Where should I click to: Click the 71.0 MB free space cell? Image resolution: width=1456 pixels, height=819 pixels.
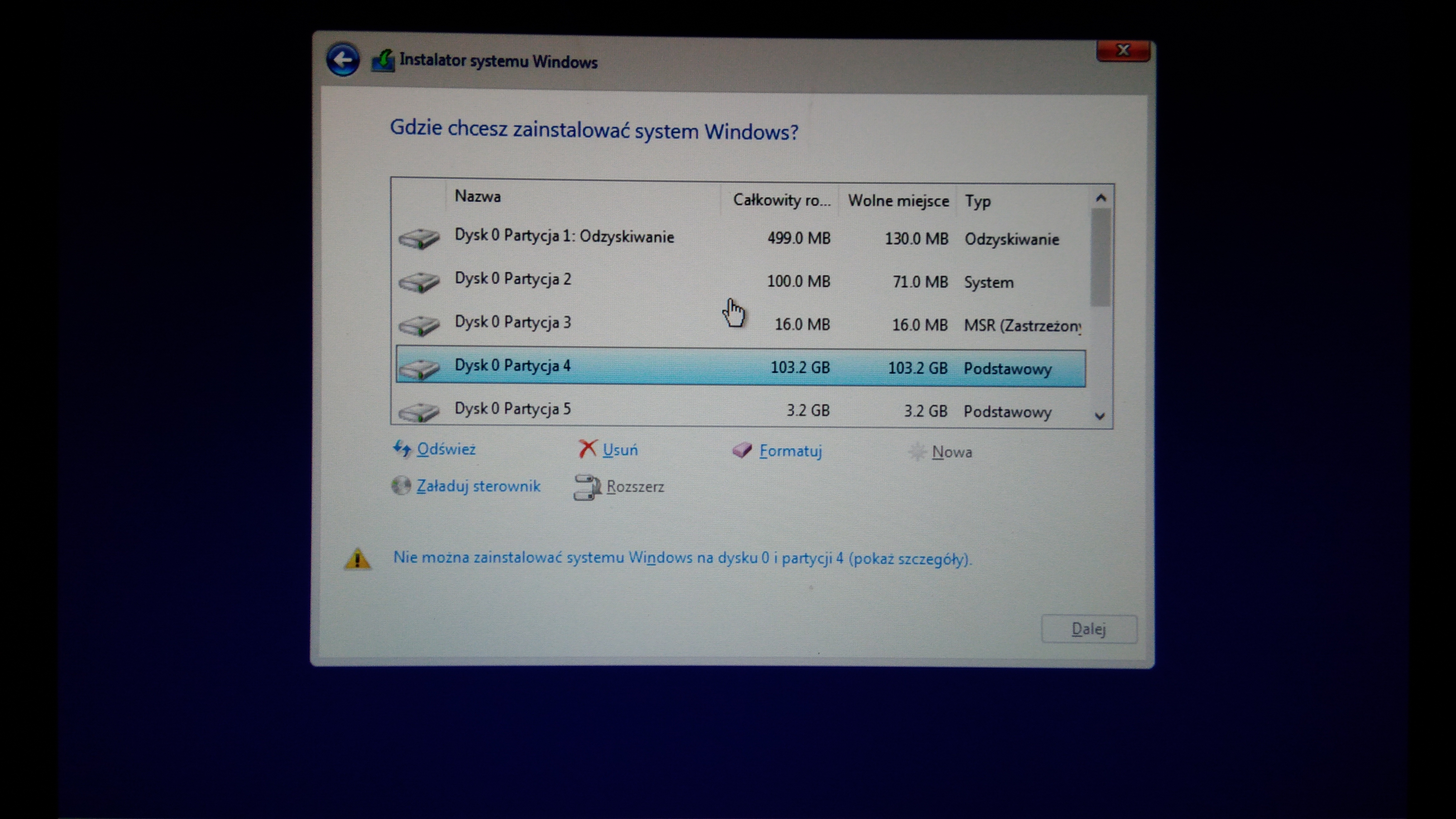click(x=920, y=282)
